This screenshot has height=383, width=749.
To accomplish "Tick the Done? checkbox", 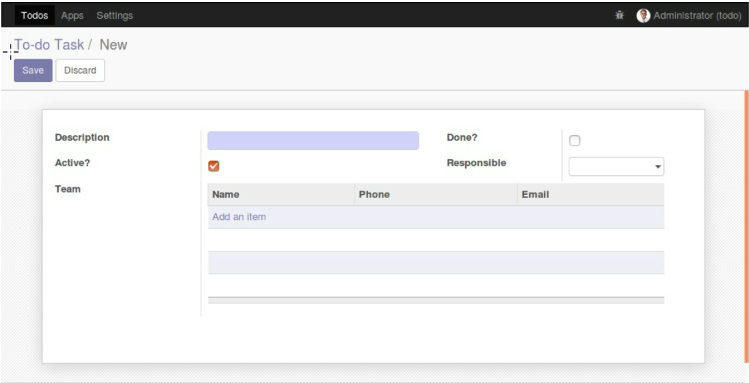I will (575, 140).
